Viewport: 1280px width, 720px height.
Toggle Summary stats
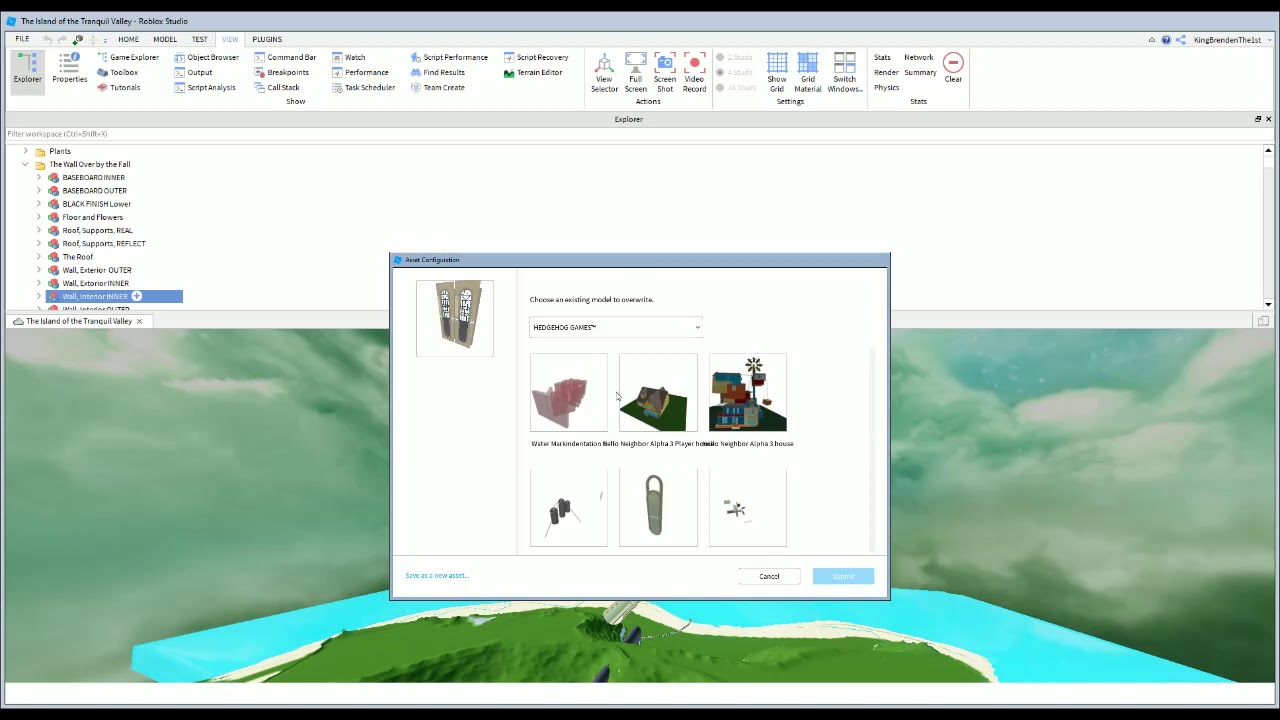click(x=920, y=72)
